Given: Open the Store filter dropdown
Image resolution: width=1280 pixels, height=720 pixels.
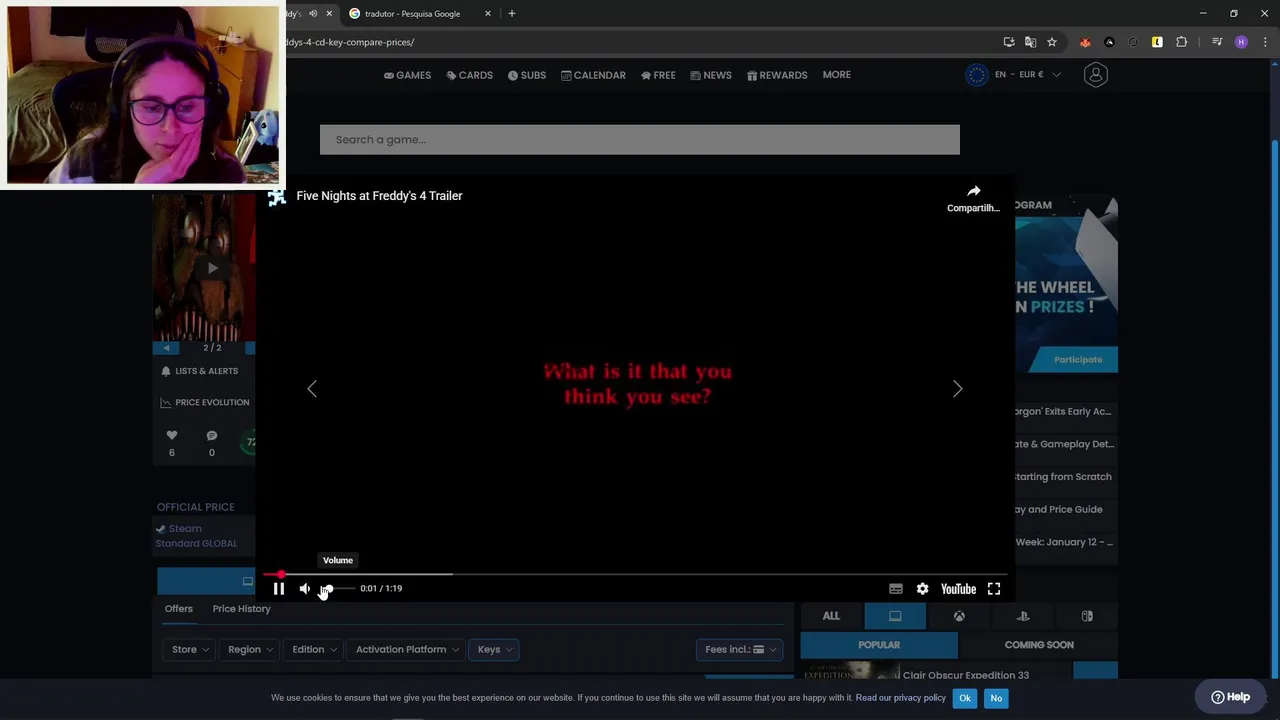Looking at the screenshot, I should coord(190,650).
